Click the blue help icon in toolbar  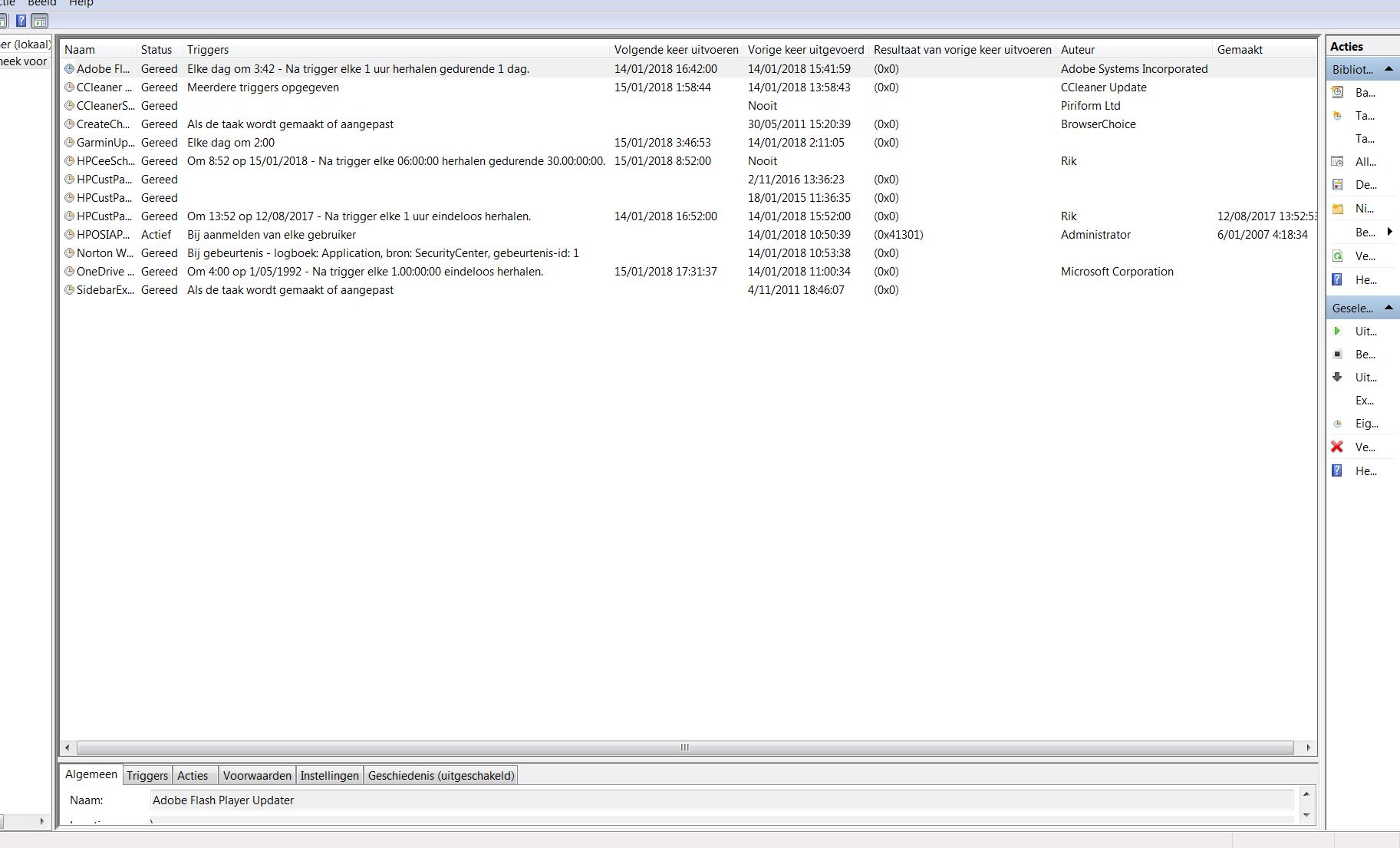[21, 21]
